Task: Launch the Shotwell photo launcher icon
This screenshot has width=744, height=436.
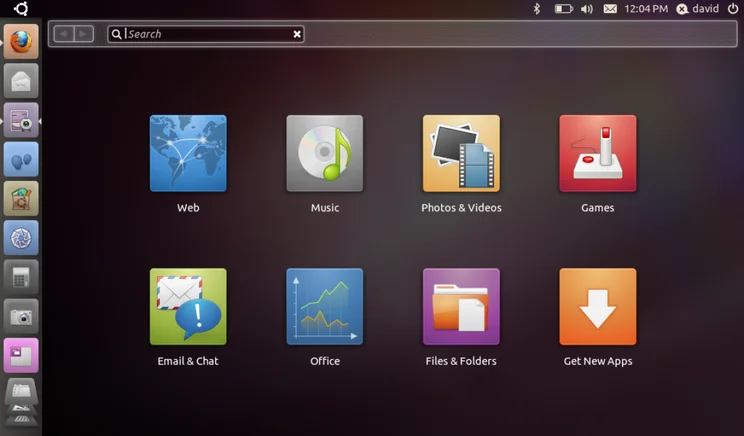Action: [x=21, y=238]
